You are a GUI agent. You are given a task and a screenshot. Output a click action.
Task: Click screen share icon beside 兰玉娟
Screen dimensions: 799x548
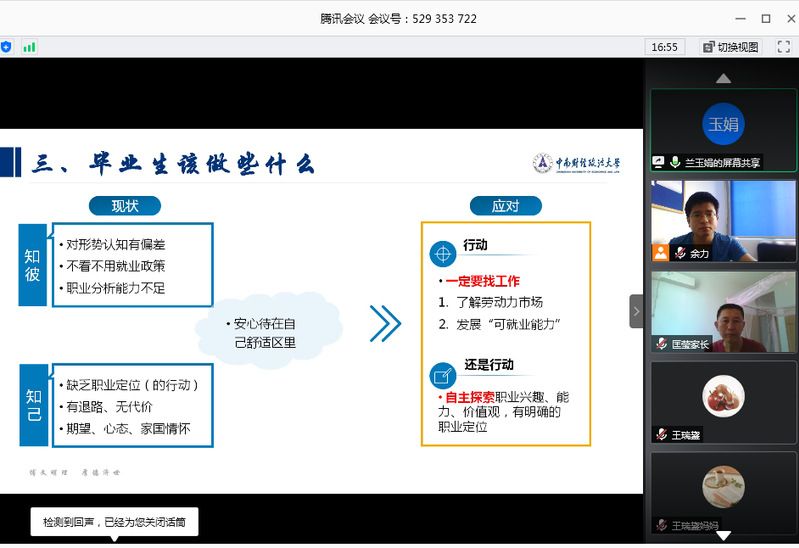[659, 161]
